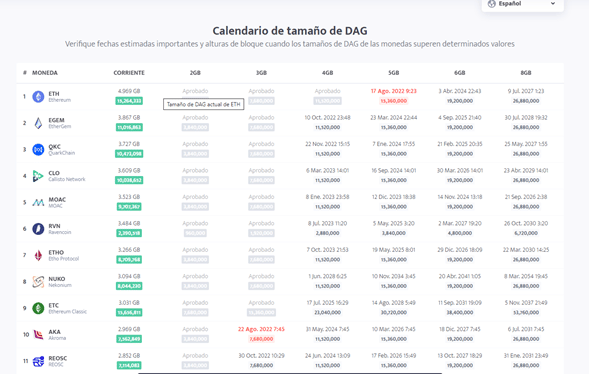The height and width of the screenshot is (374, 589).
Task: Click the EtherGem coin logo icon
Action: [x=38, y=123]
